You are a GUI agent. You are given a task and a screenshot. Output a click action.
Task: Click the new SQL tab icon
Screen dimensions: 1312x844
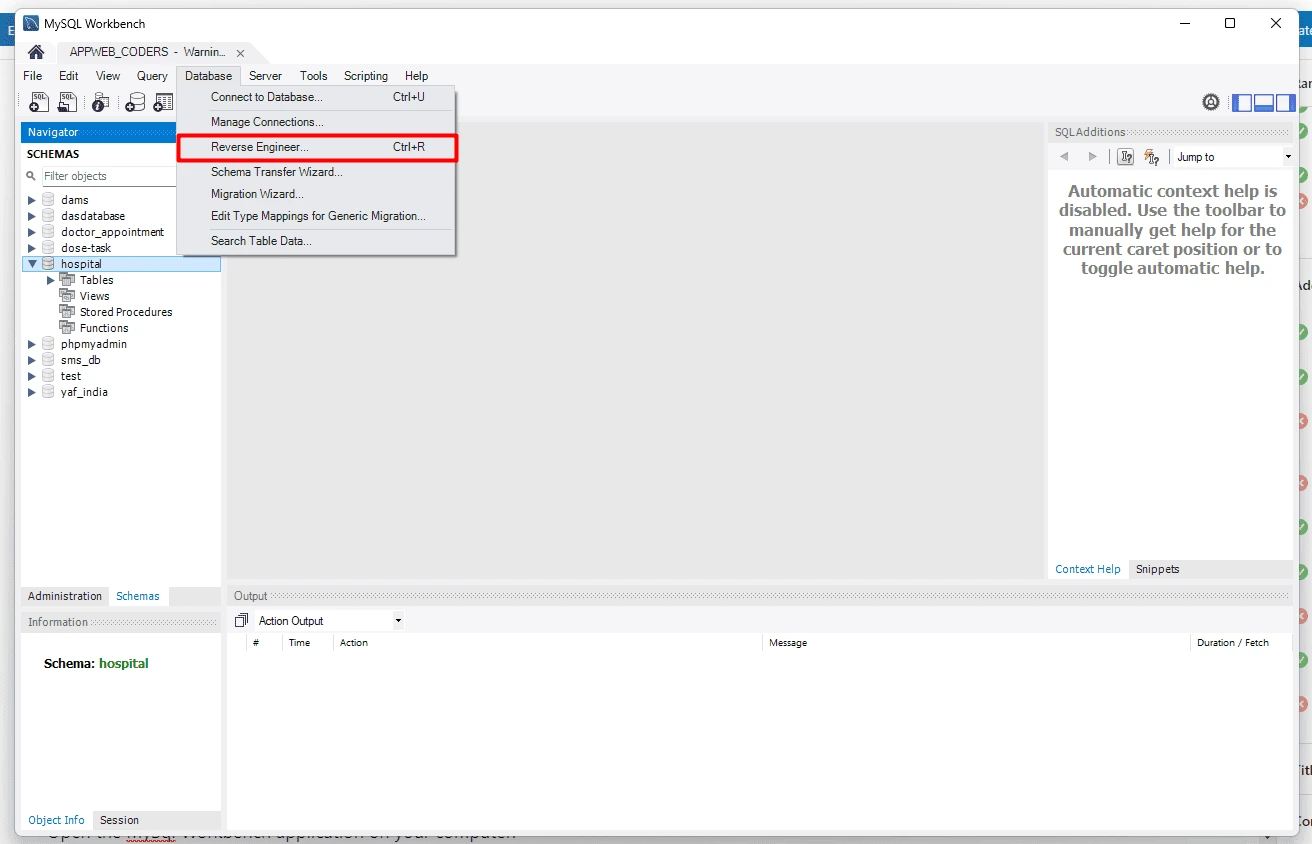pyautogui.click(x=38, y=102)
